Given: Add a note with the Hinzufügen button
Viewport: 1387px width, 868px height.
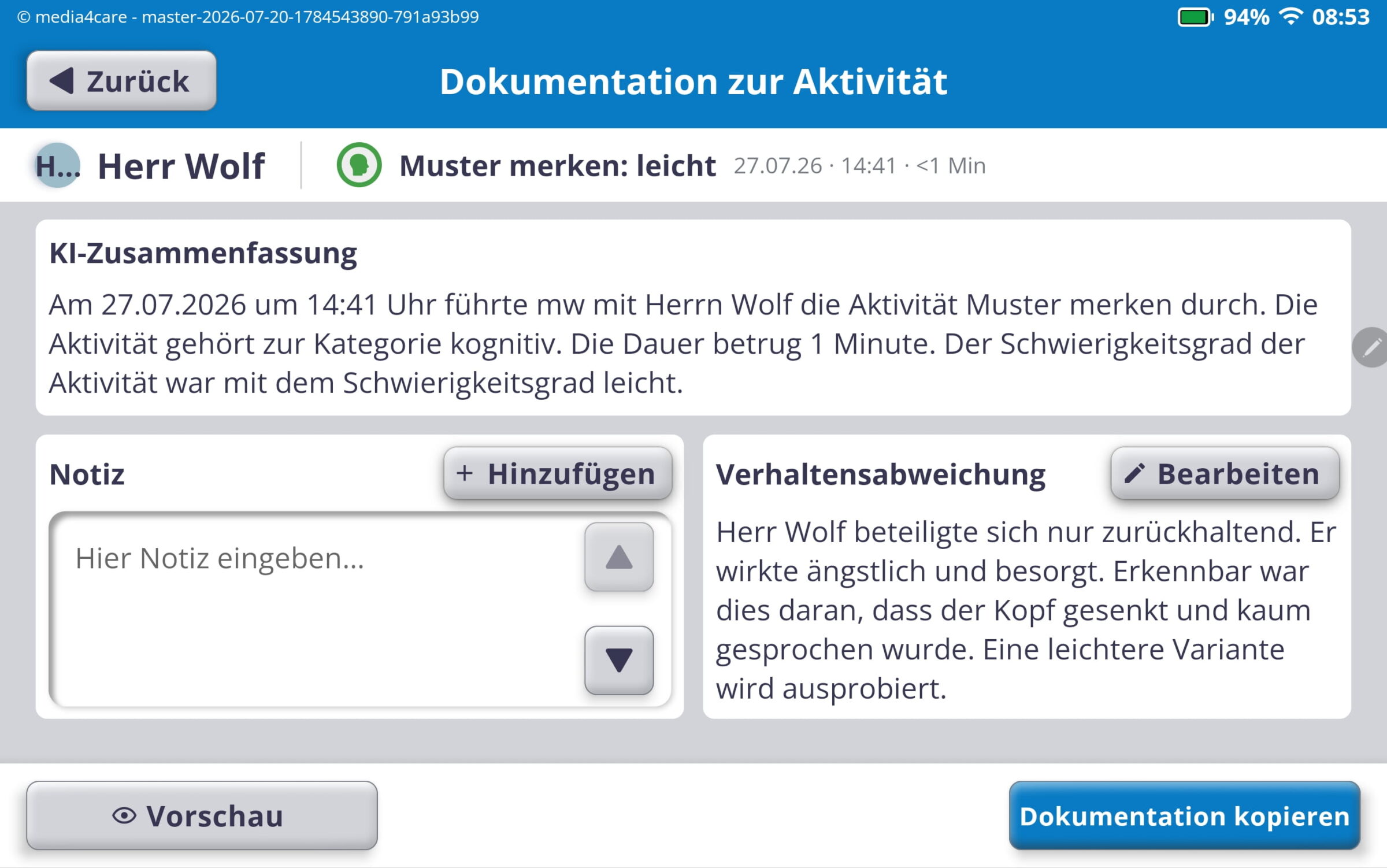Looking at the screenshot, I should click(558, 473).
